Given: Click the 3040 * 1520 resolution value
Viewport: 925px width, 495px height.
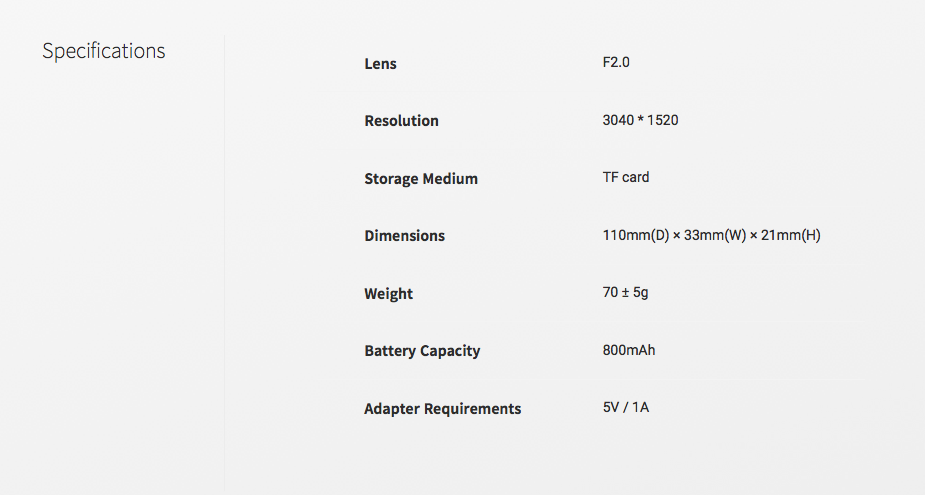Looking at the screenshot, I should tap(641, 120).
